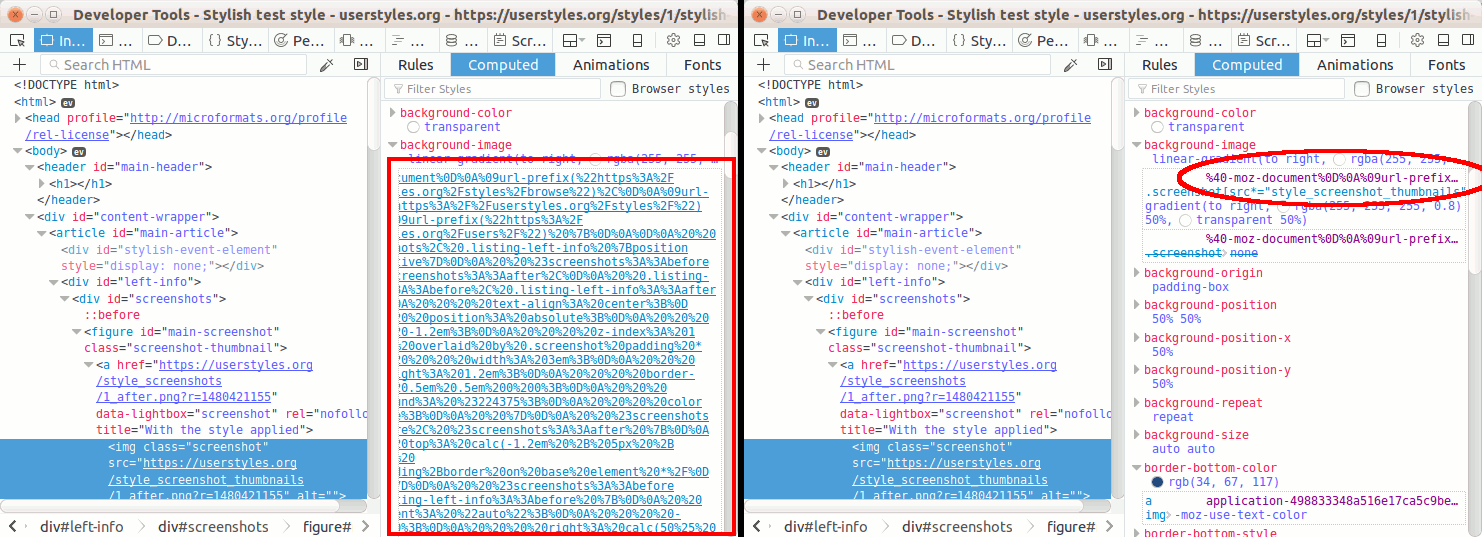The image size is (1482, 537).
Task: Open frame selector dropdown in left window
Action: (572, 41)
